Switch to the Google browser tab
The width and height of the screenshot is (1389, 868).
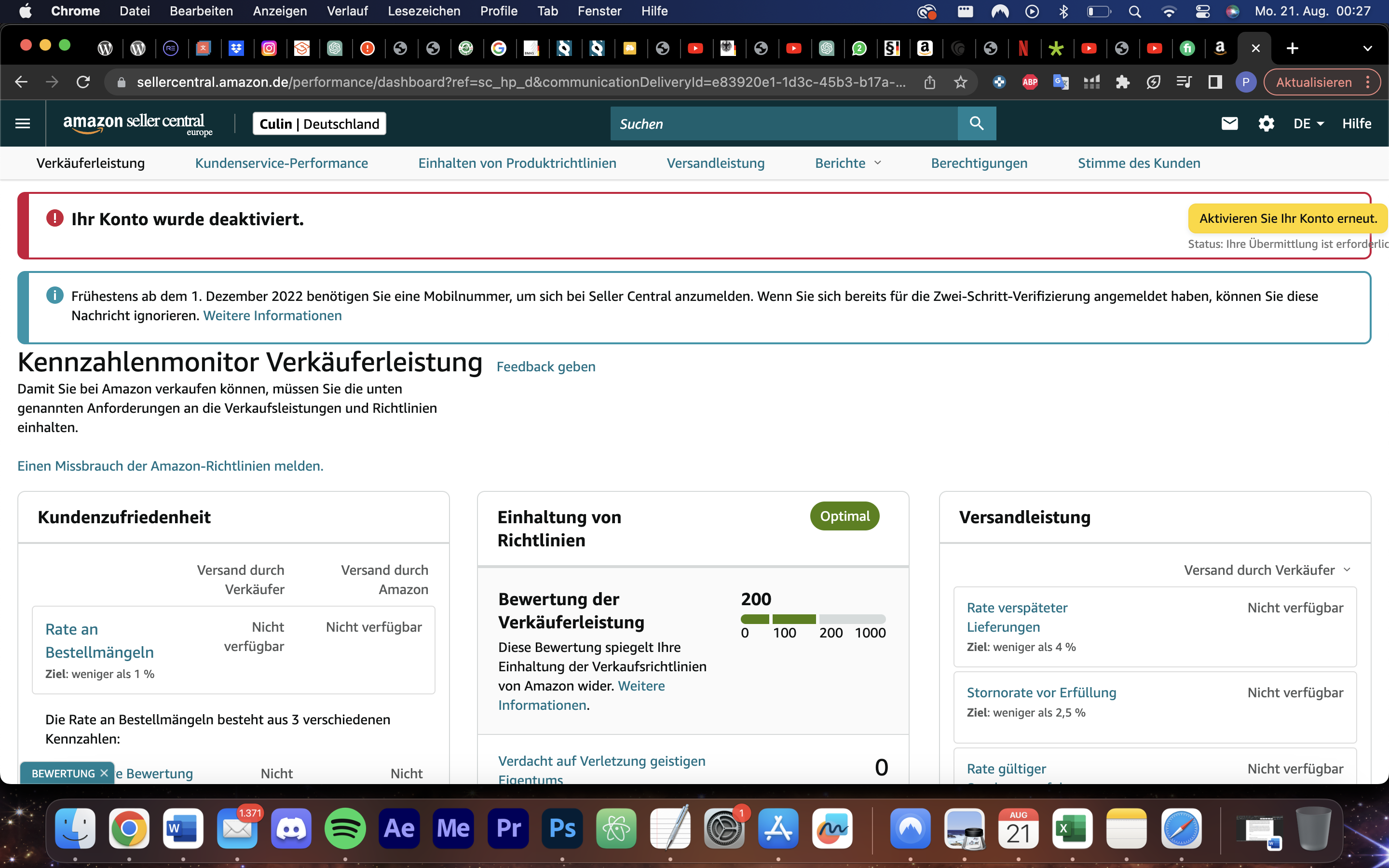click(498, 48)
